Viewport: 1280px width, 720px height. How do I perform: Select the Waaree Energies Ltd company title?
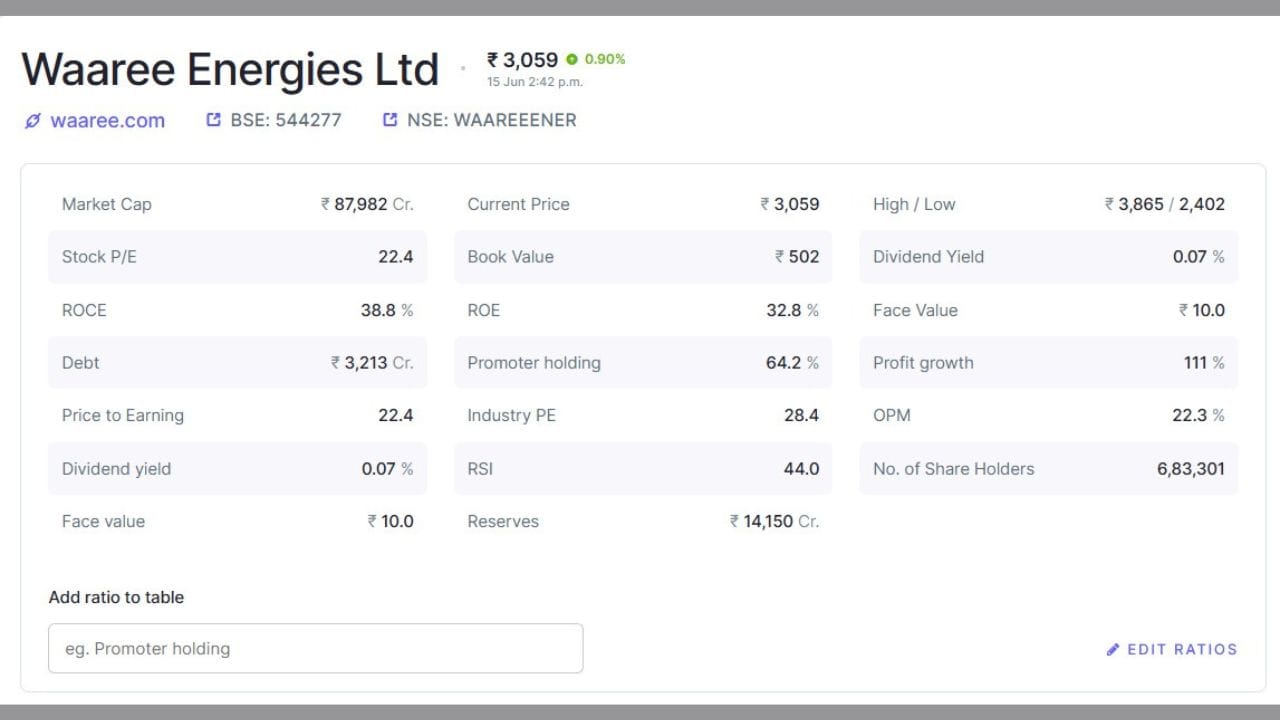[230, 69]
